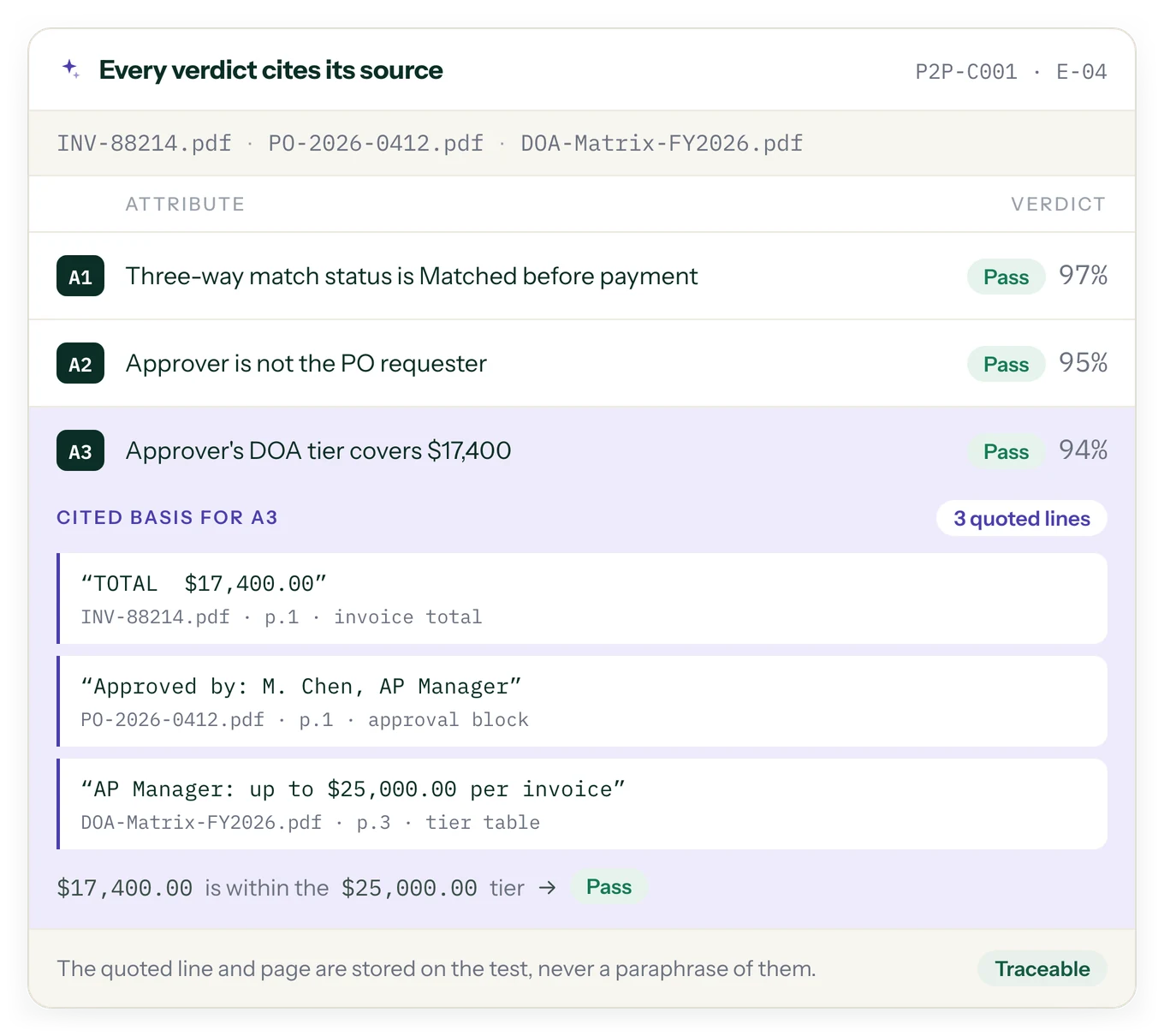The height and width of the screenshot is (1036, 1164).
Task: Click the Pass badge for approver not requester row
Action: 1006,364
